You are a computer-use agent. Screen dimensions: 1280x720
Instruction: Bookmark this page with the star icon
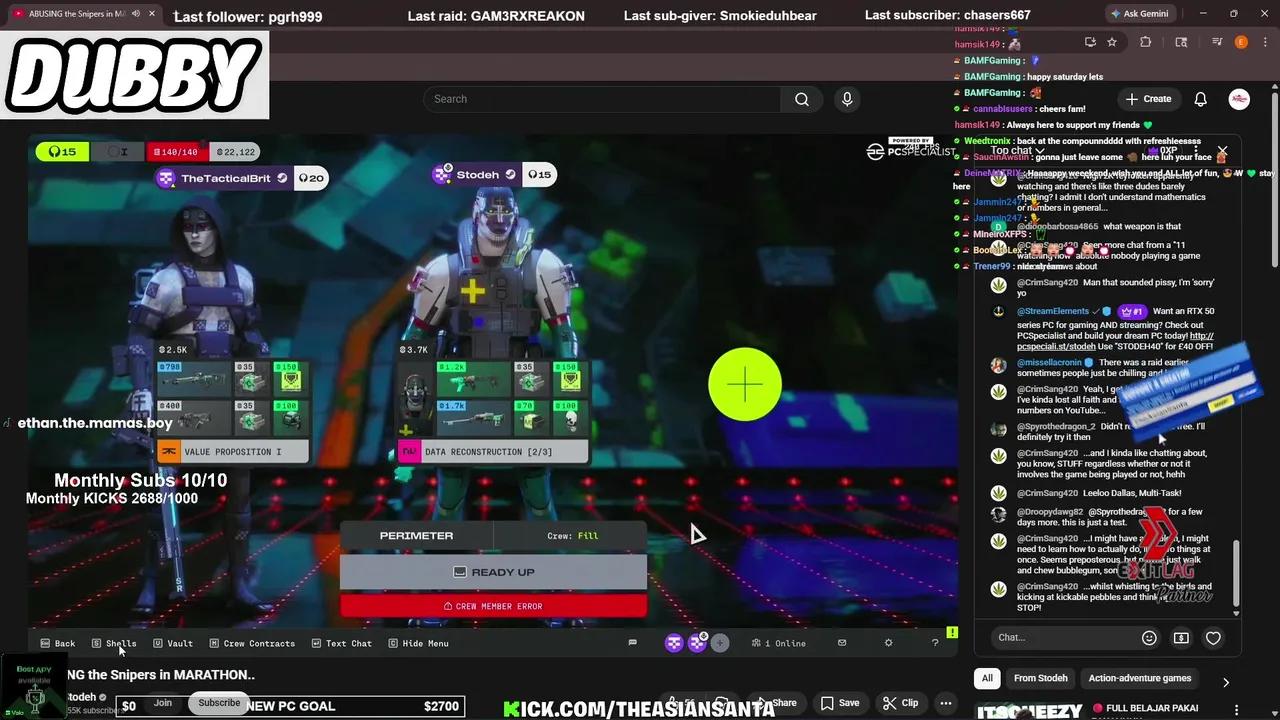pos(1112,42)
